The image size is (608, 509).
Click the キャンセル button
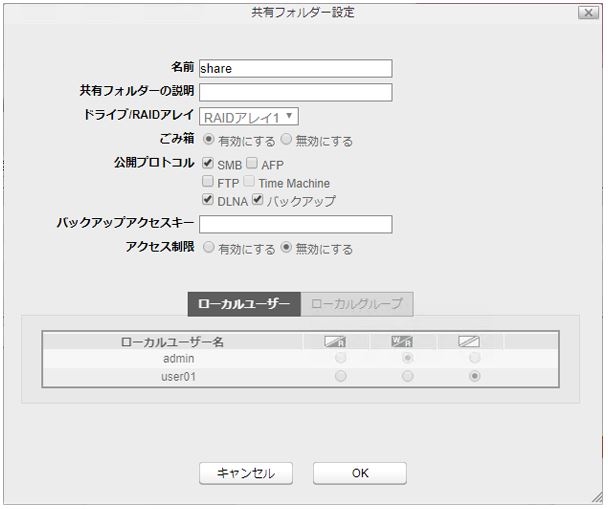(246, 473)
